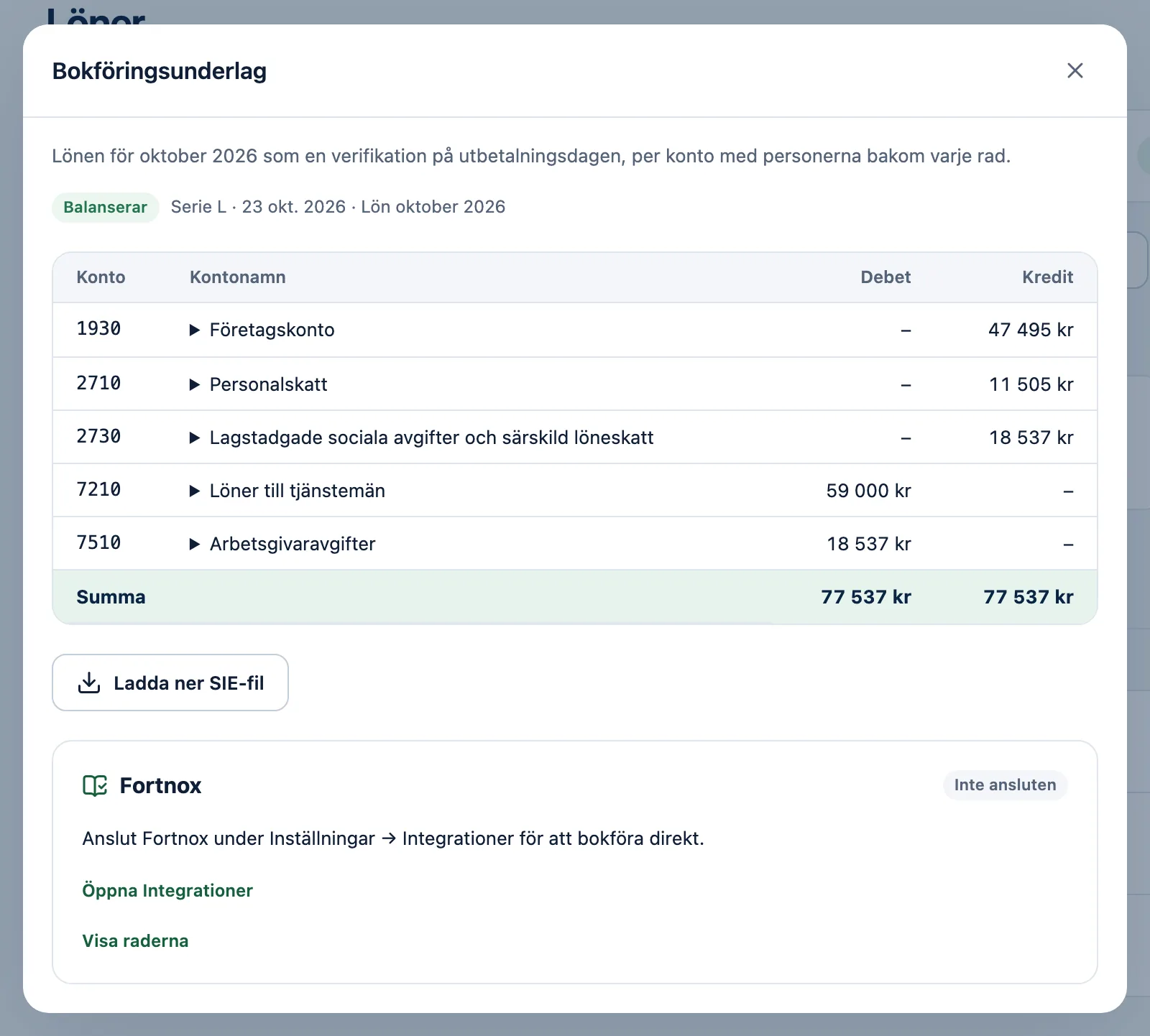Expand the Personalskatt row triangle
Screen dimensions: 1150x1036
pyautogui.click(x=194, y=384)
